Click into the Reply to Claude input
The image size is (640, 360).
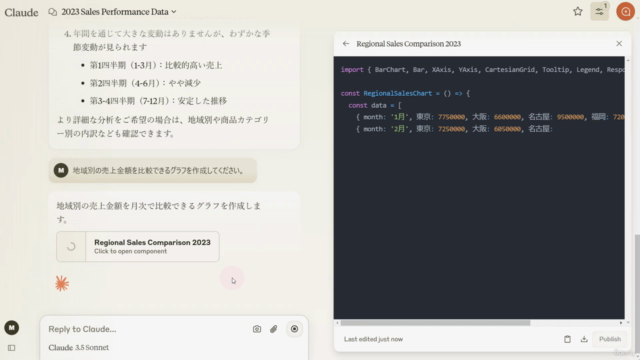point(147,329)
